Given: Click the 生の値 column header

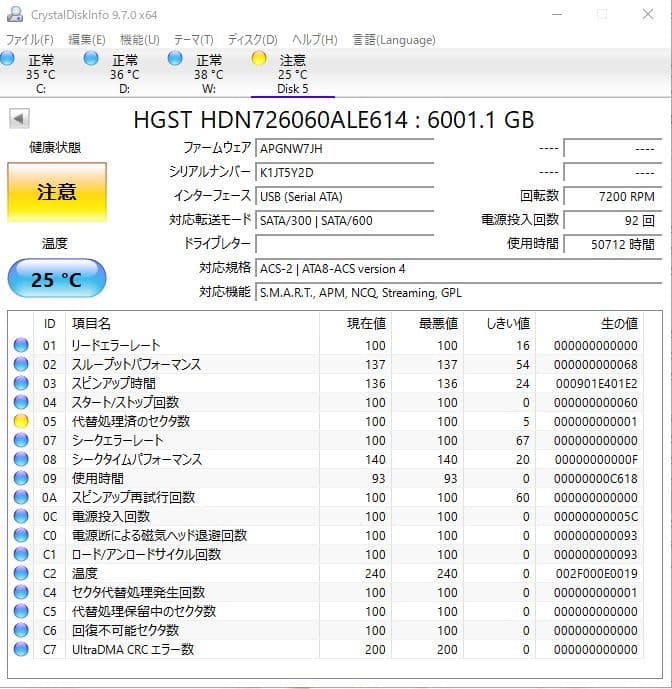Looking at the screenshot, I should pos(619,324).
